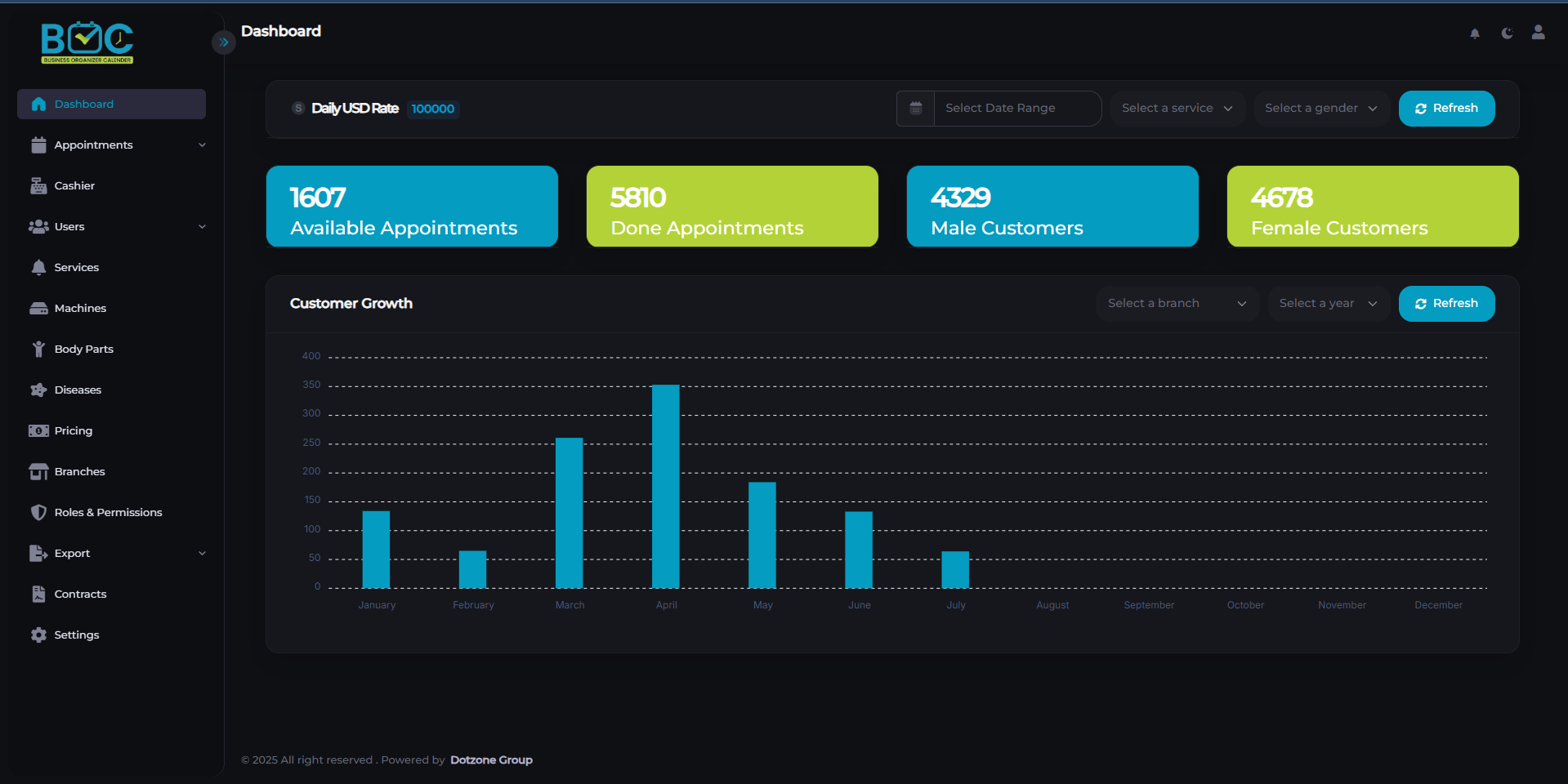Click the calendar icon beside date range

pos(916,109)
